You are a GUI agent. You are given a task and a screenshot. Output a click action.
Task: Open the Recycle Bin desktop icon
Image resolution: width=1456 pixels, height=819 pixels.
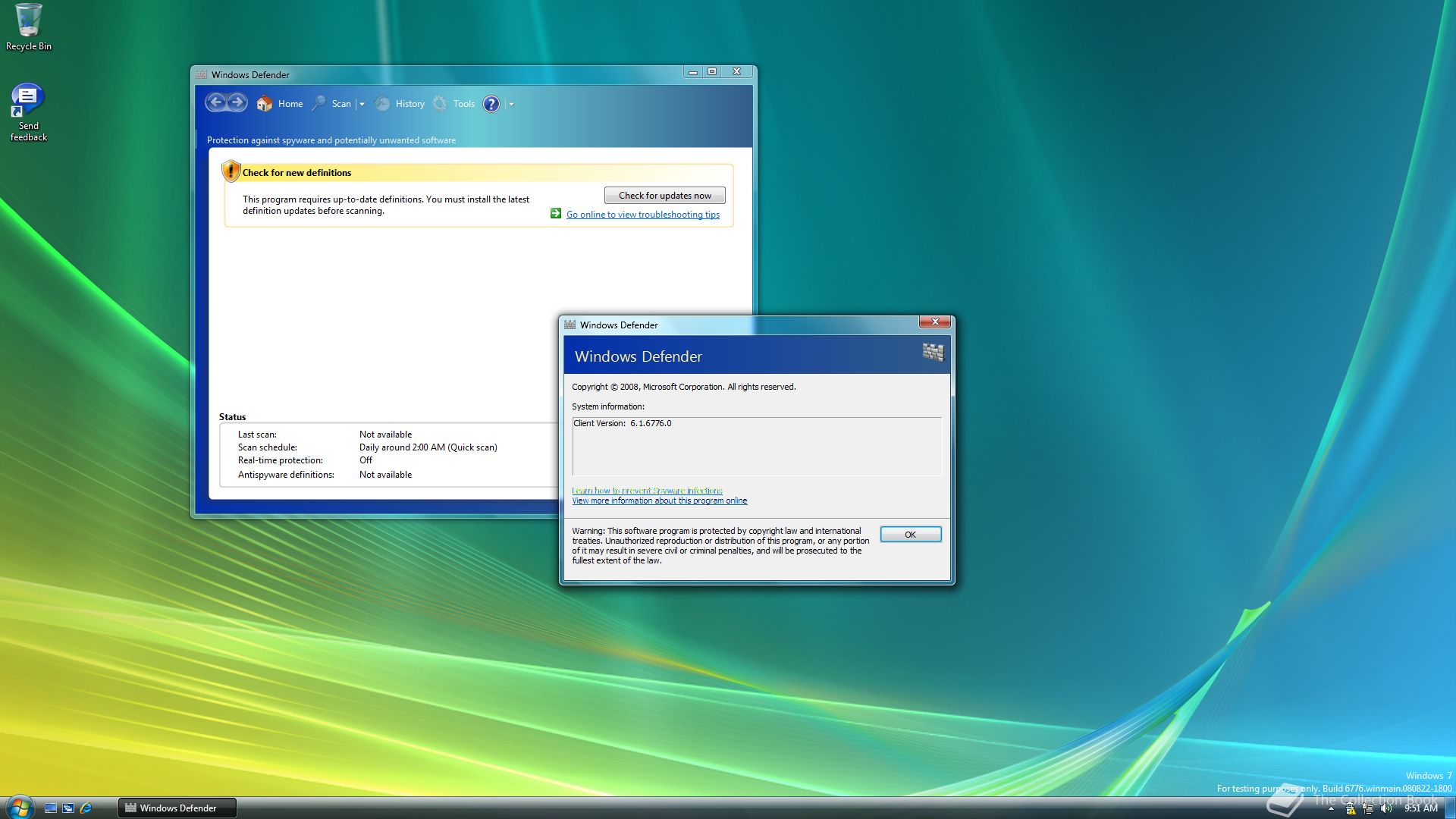coord(29,27)
